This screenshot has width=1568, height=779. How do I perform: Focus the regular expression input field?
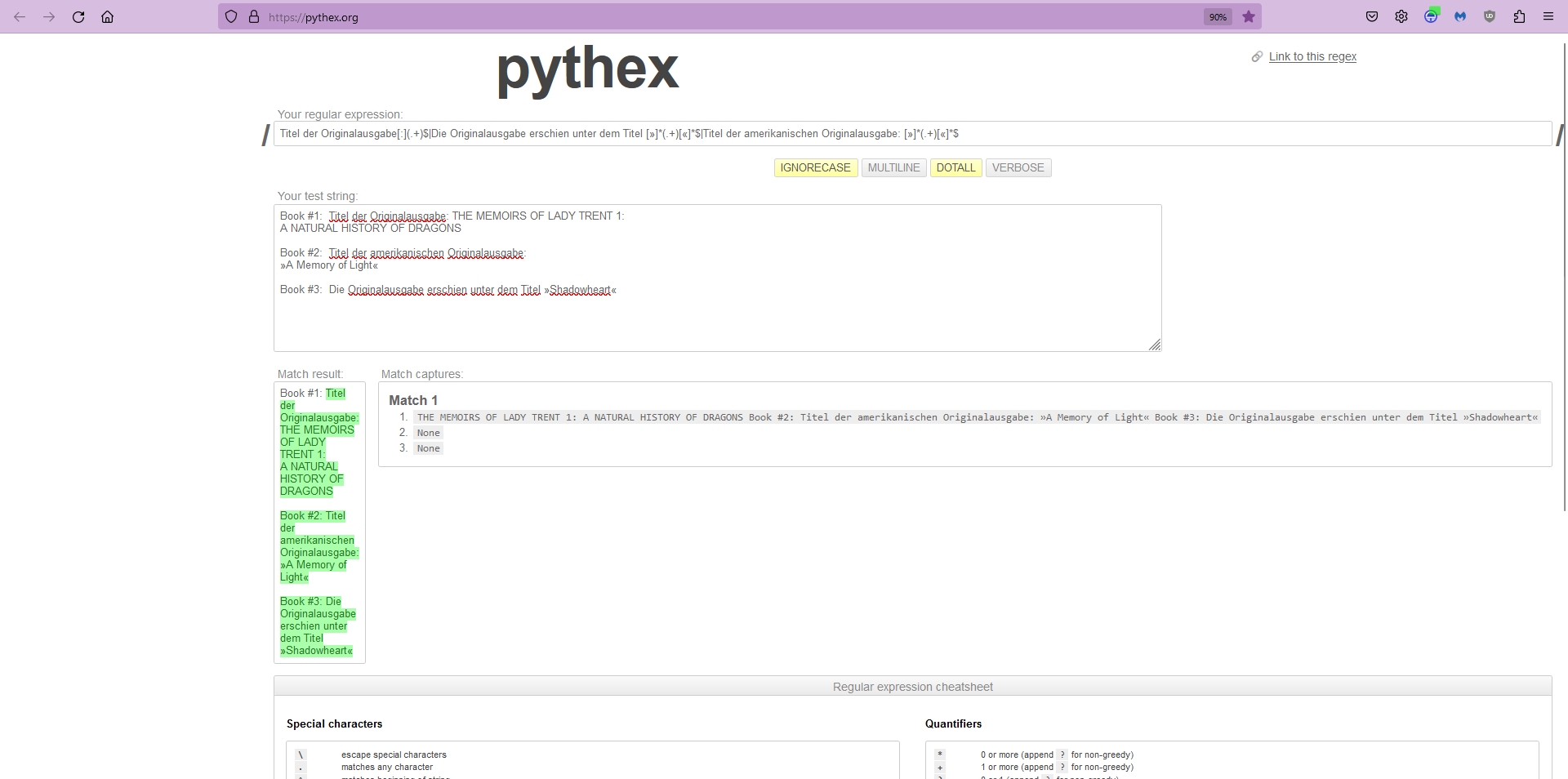(912, 134)
